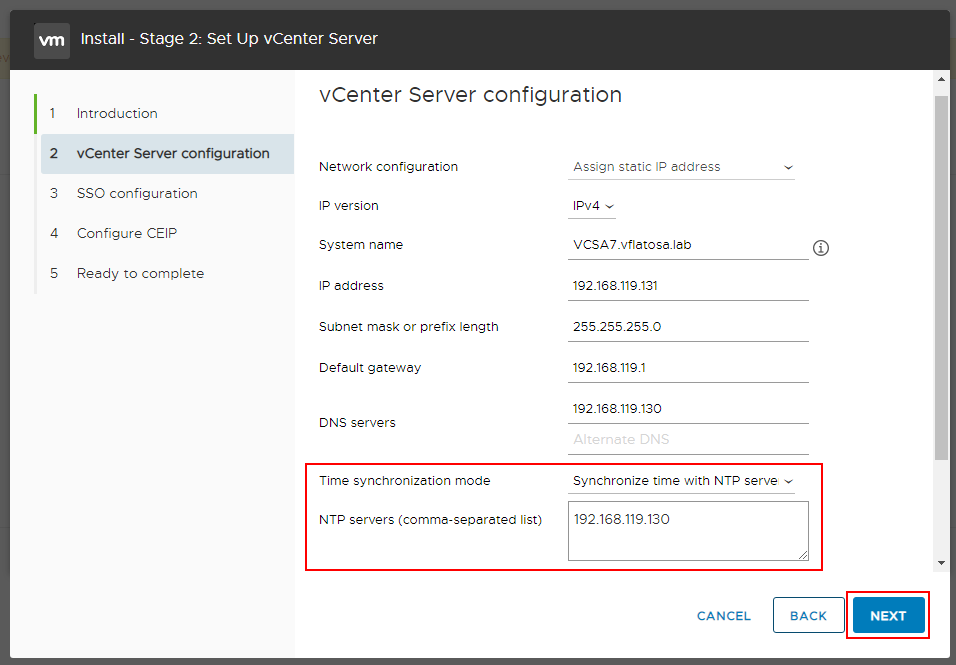Click the 'Install - Stage 2' dialog title
Image resolution: width=956 pixels, height=665 pixels.
click(x=229, y=39)
